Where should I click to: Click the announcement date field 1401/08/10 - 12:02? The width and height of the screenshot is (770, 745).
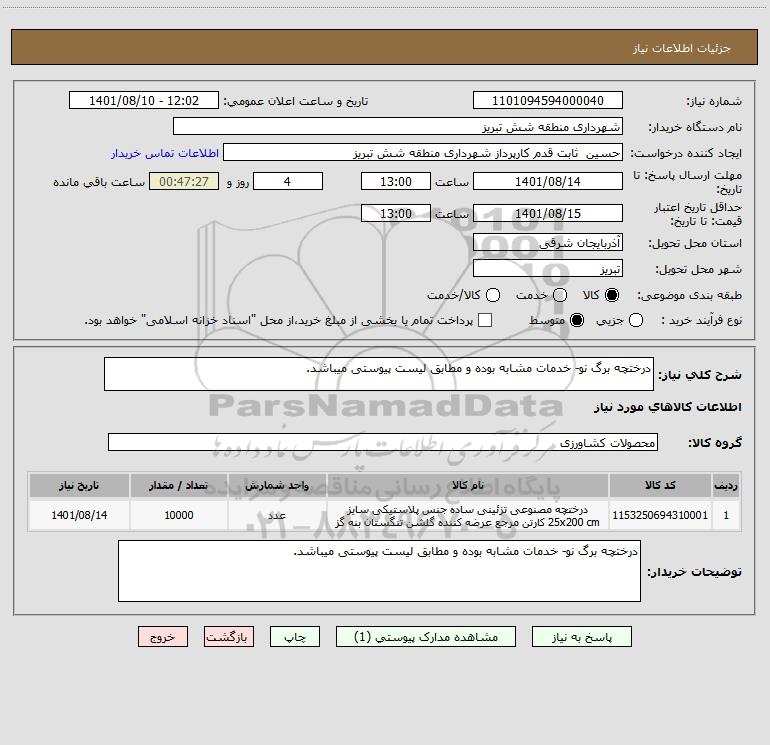(144, 101)
